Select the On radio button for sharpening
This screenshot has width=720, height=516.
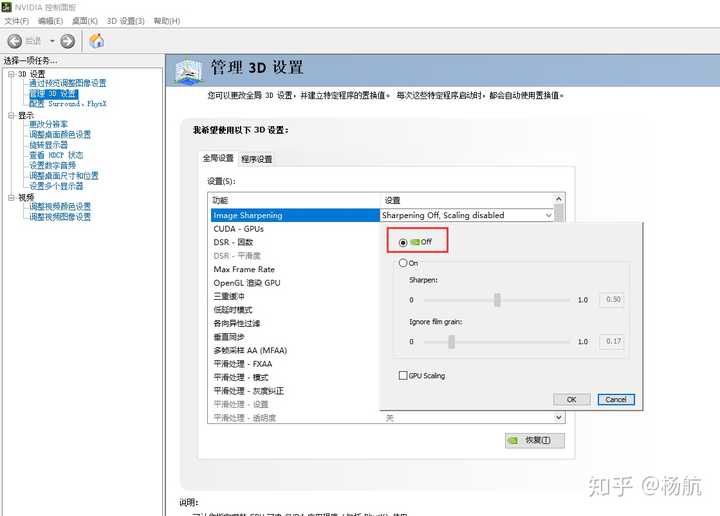click(403, 263)
